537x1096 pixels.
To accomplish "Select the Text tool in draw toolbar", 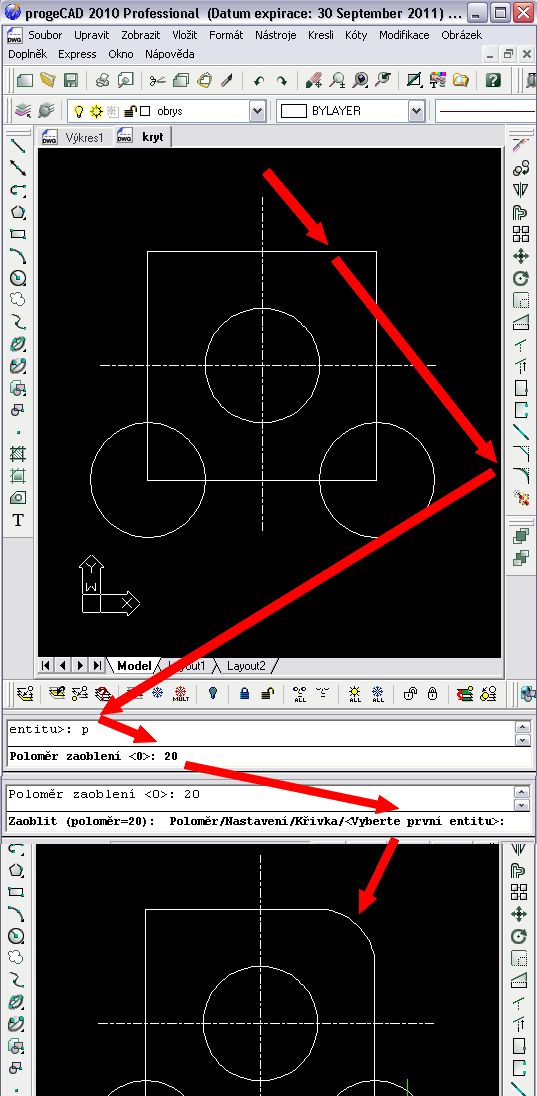I will pos(18,520).
